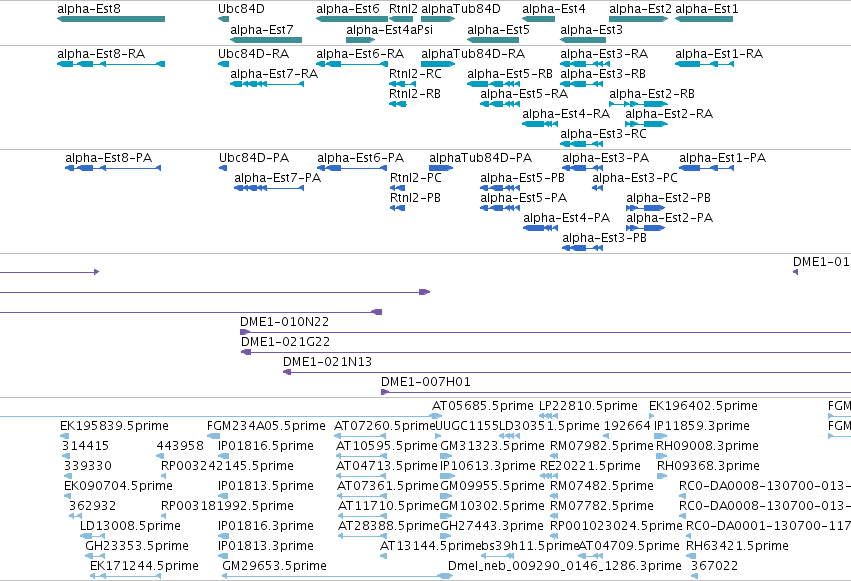Select the alpha-Est7-RA transcript
This screenshot has height=581, width=851.
tap(267, 84)
